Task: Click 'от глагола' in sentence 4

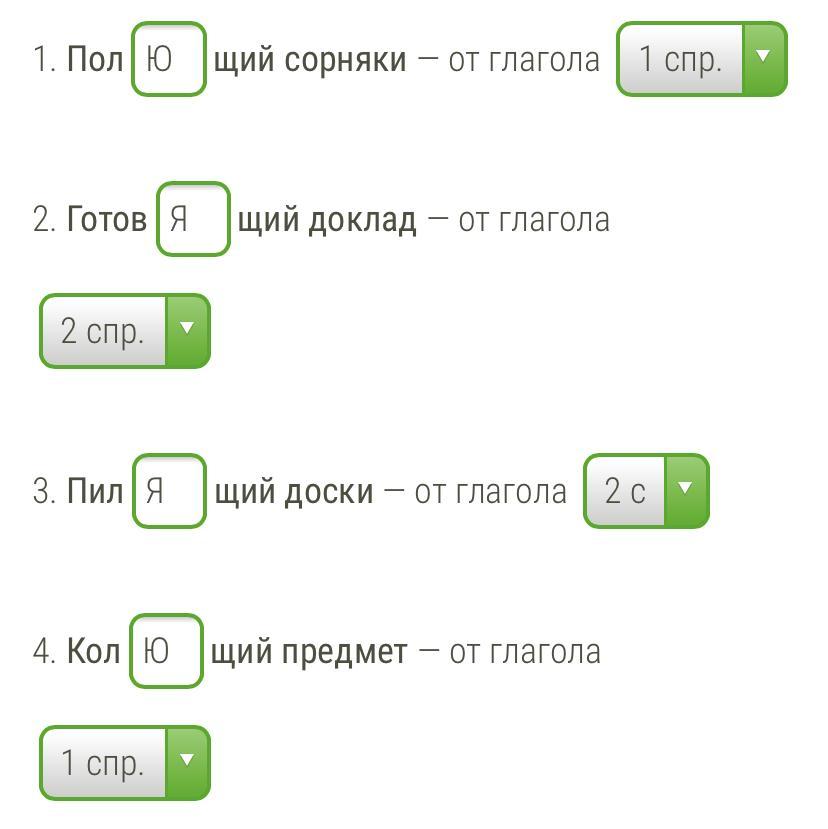Action: [525, 652]
